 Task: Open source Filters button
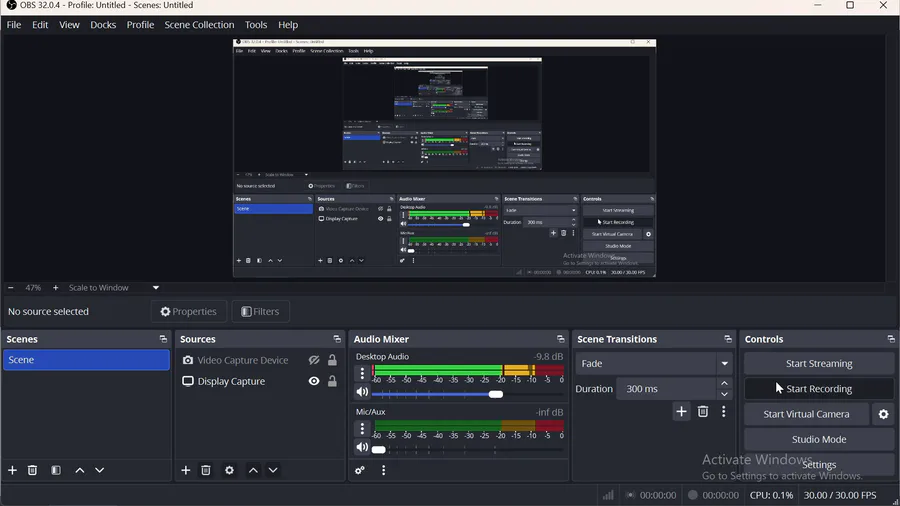pyautogui.click(x=260, y=312)
